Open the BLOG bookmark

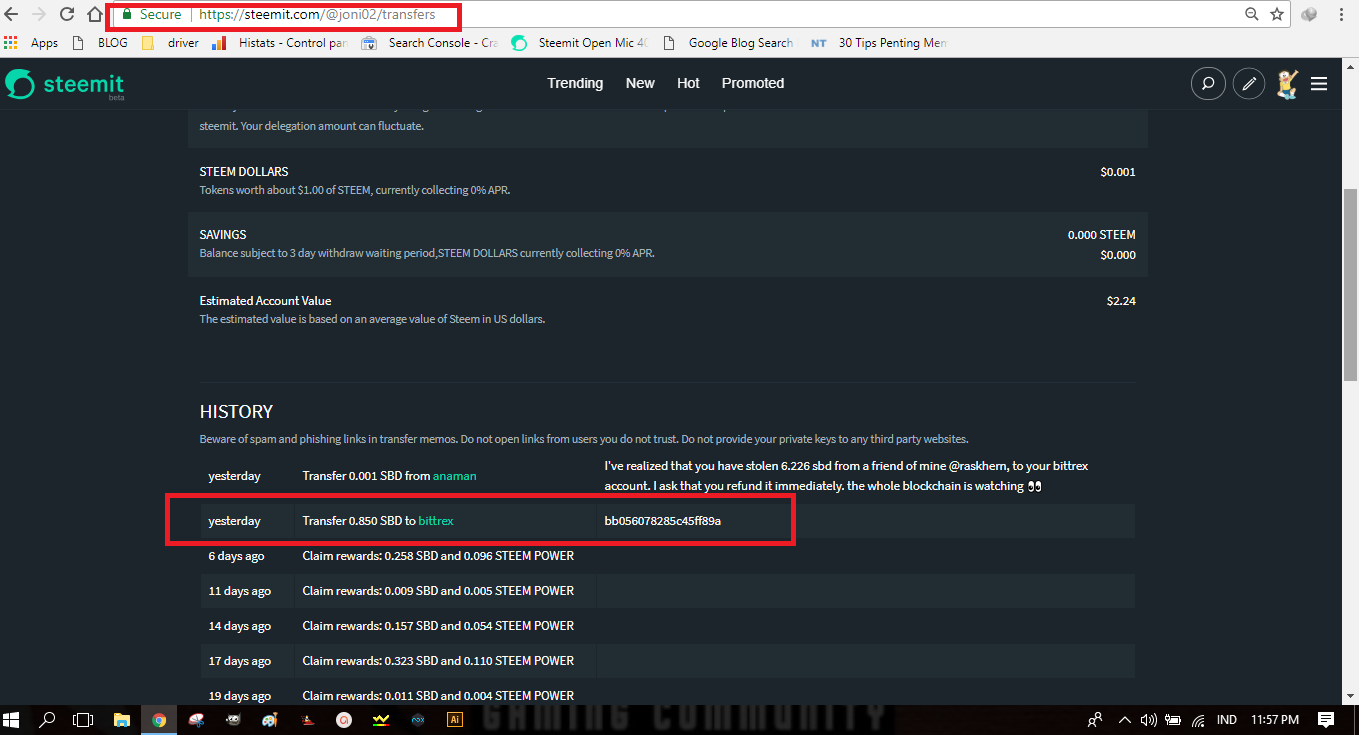click(x=102, y=43)
